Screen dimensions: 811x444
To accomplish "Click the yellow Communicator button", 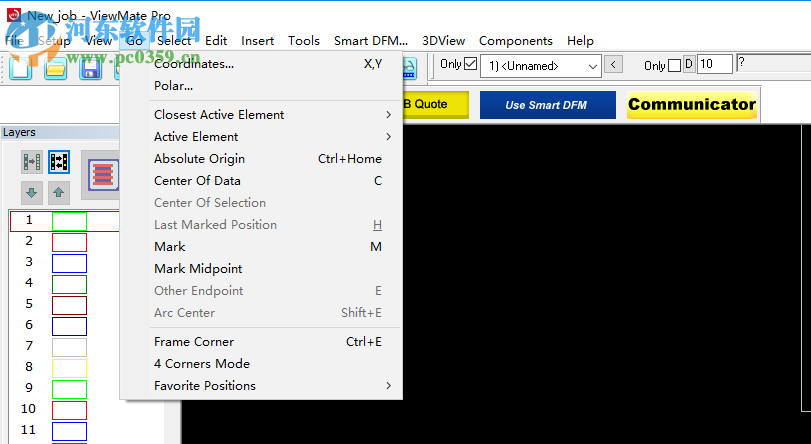I will tap(691, 104).
